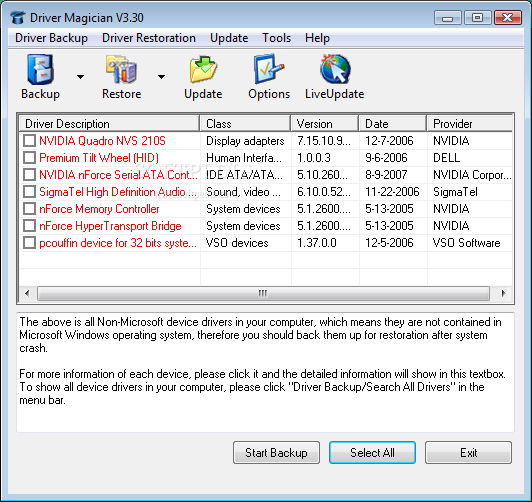Maximize the Driver Magician window

point(477,18)
